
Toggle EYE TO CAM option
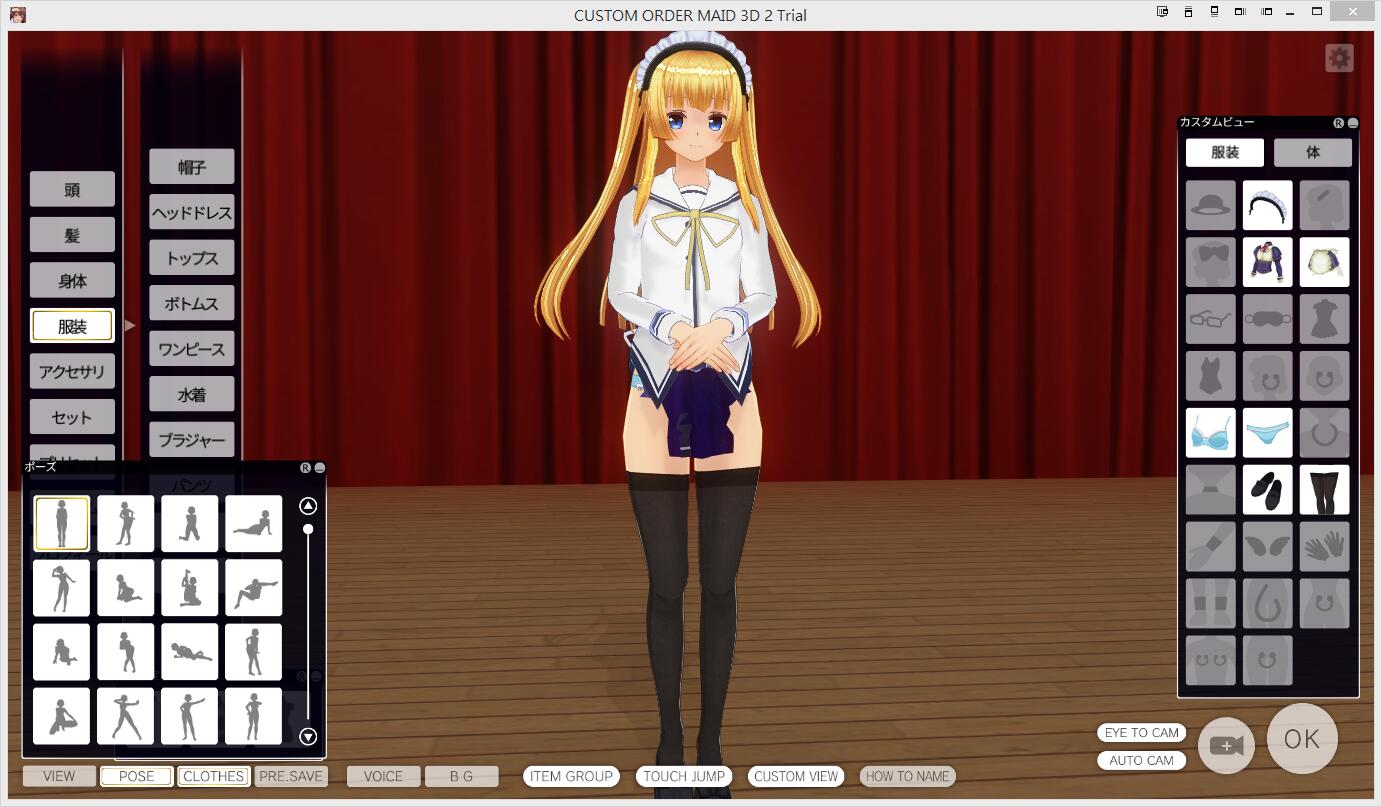click(x=1141, y=733)
